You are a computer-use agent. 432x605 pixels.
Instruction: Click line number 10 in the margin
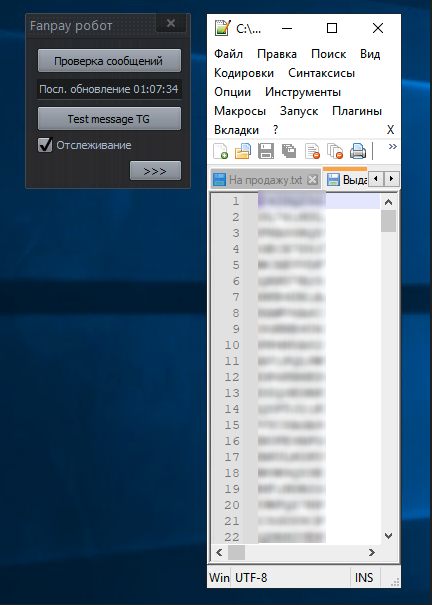(232, 345)
